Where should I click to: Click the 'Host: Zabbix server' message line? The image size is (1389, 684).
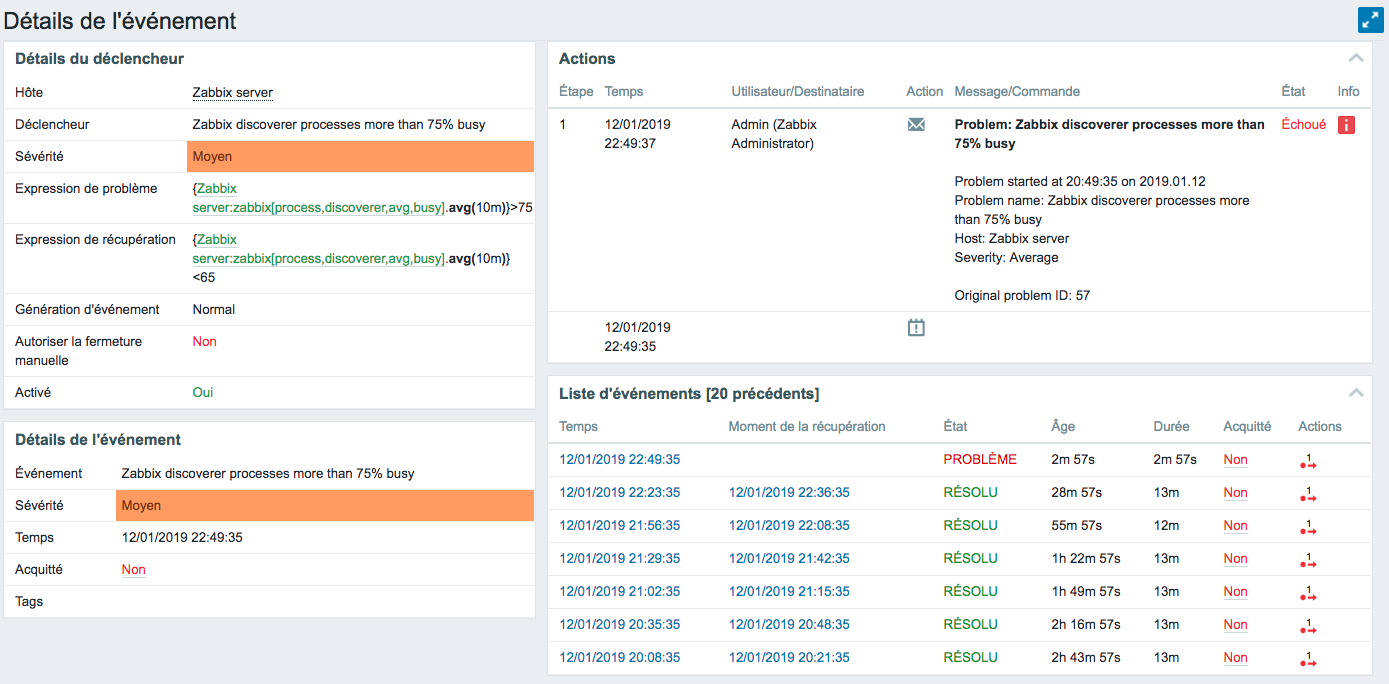point(1012,239)
